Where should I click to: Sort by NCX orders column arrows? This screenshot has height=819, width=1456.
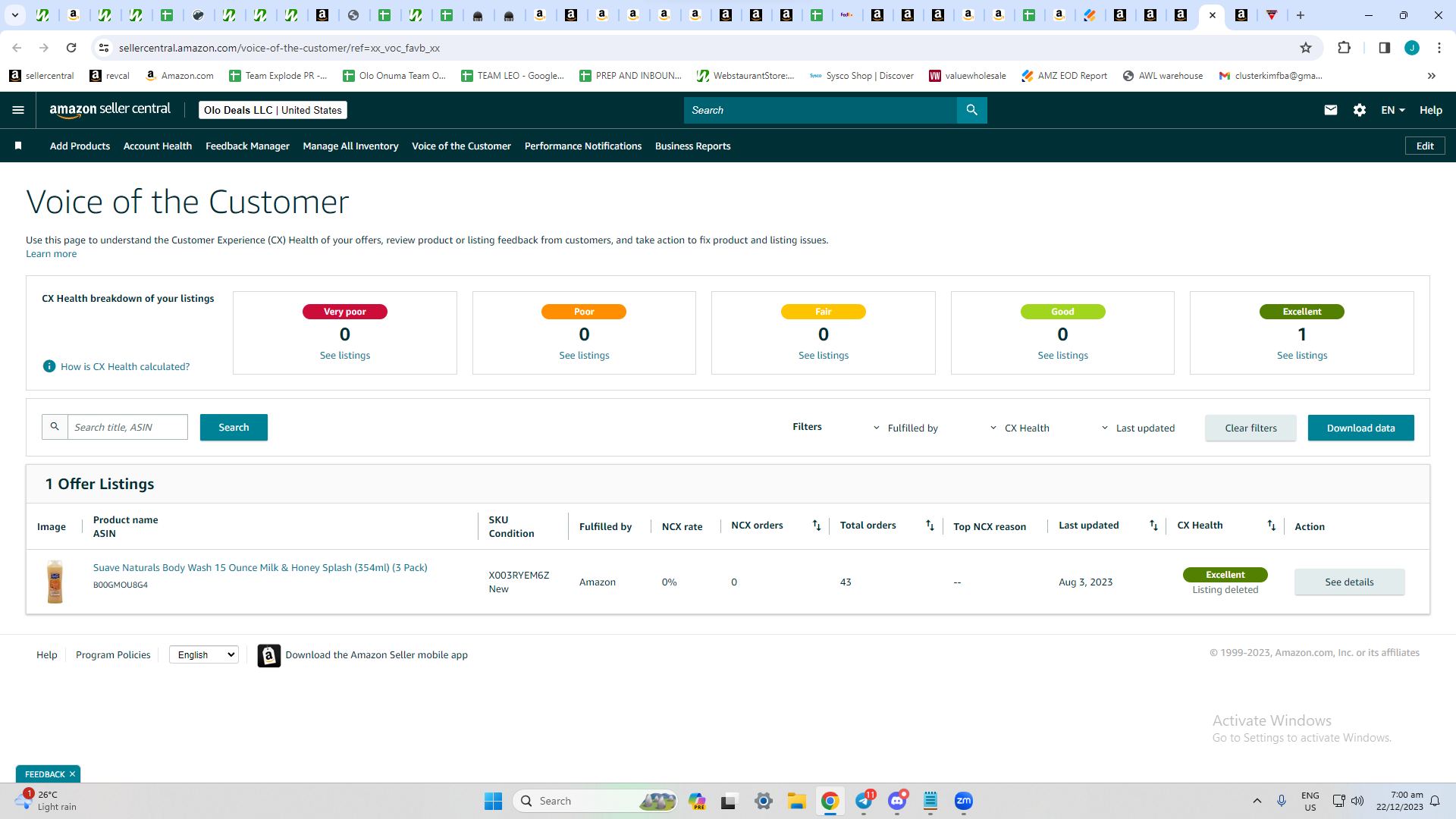[x=817, y=526]
